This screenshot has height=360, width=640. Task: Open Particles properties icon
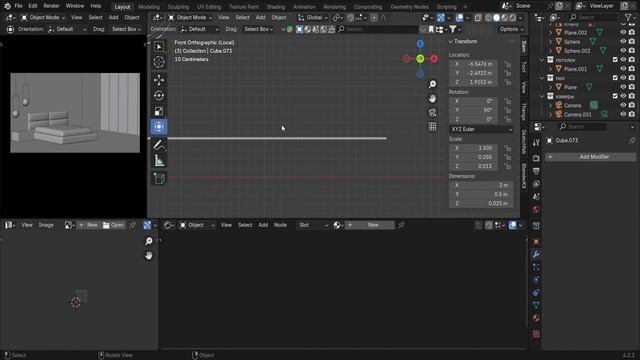point(536,267)
